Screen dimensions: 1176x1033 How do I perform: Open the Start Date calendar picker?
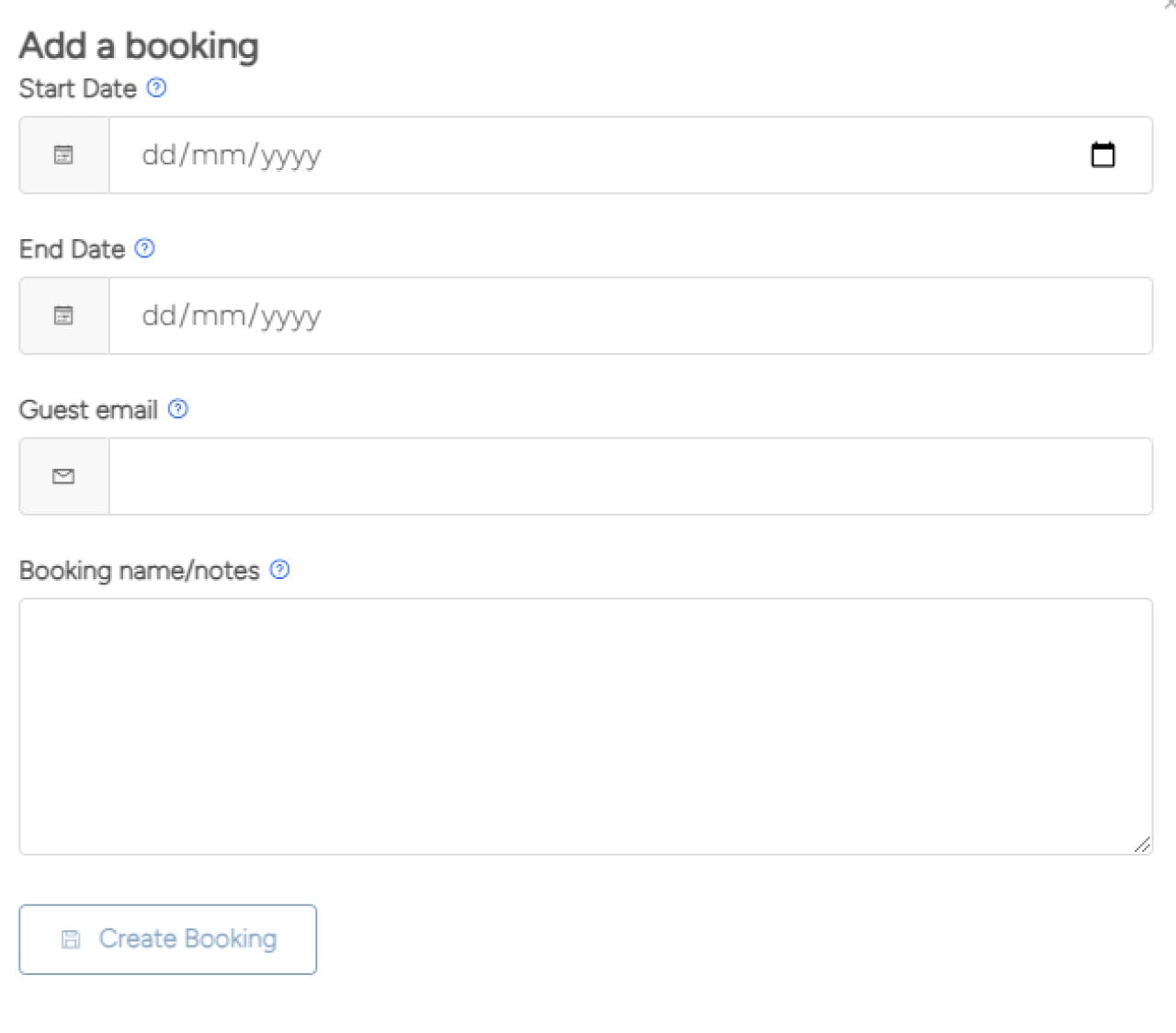pyautogui.click(x=1102, y=154)
